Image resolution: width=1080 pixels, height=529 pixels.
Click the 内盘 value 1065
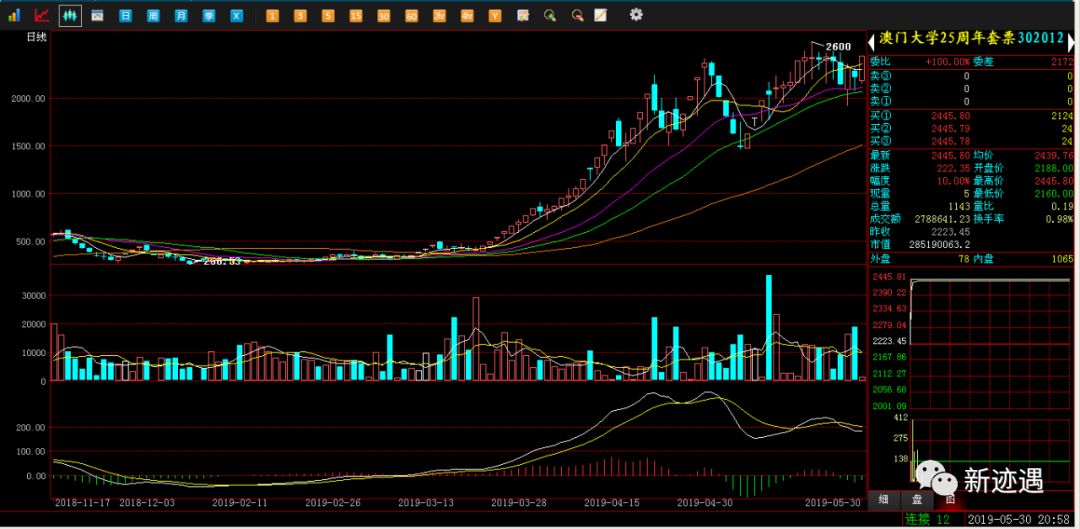[x=1061, y=259]
